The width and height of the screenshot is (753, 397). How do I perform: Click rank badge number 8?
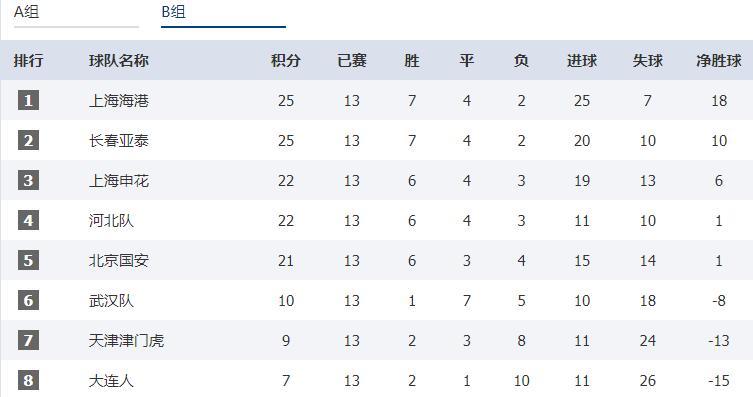pos(28,380)
